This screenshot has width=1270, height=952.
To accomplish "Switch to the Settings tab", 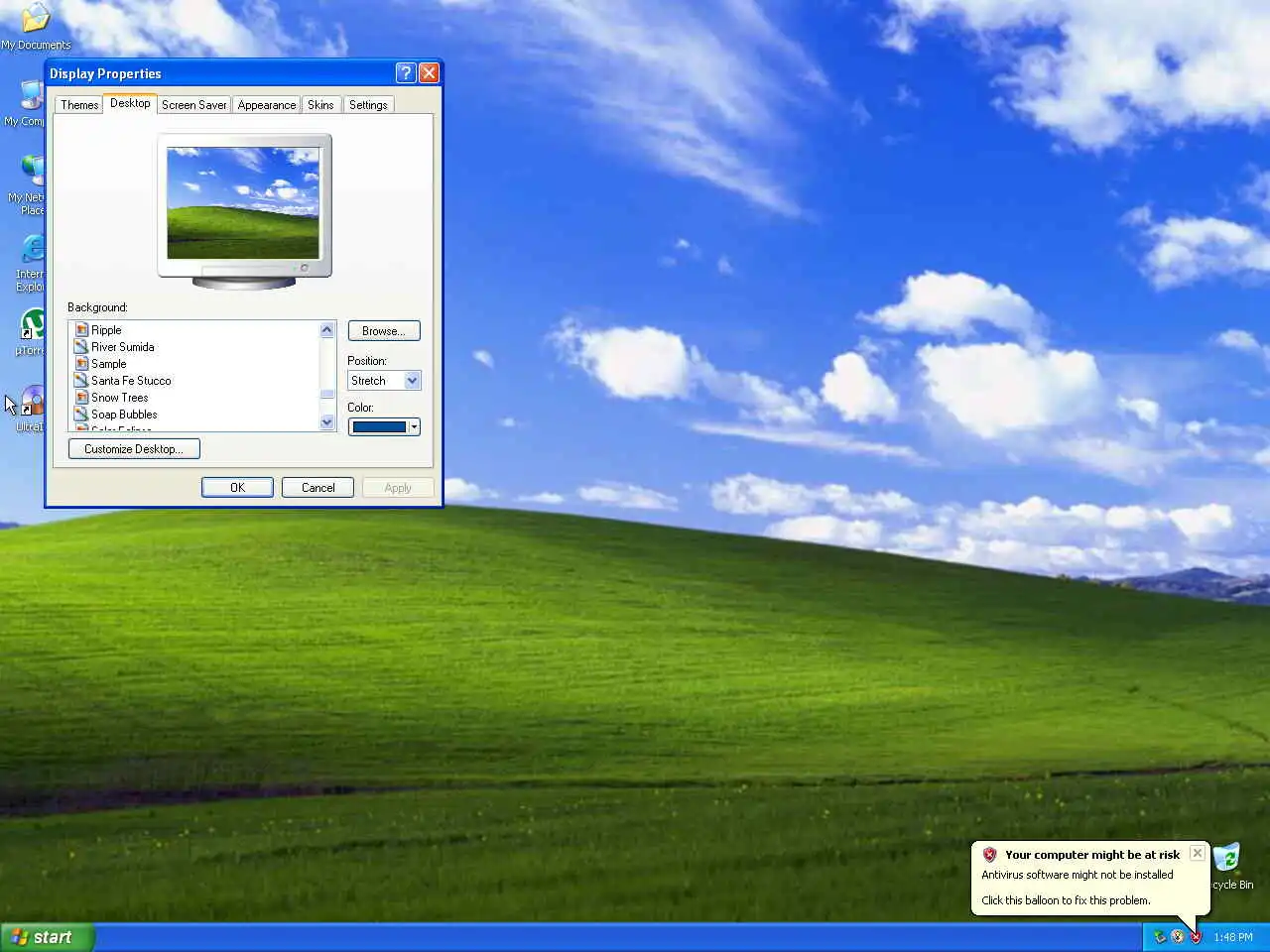I will click(x=368, y=105).
